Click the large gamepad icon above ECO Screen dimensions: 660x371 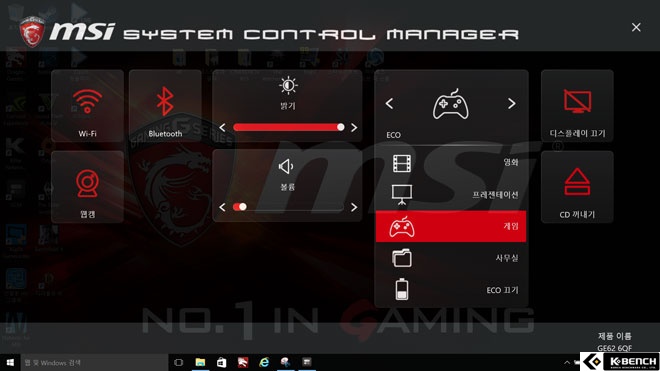tap(450, 104)
